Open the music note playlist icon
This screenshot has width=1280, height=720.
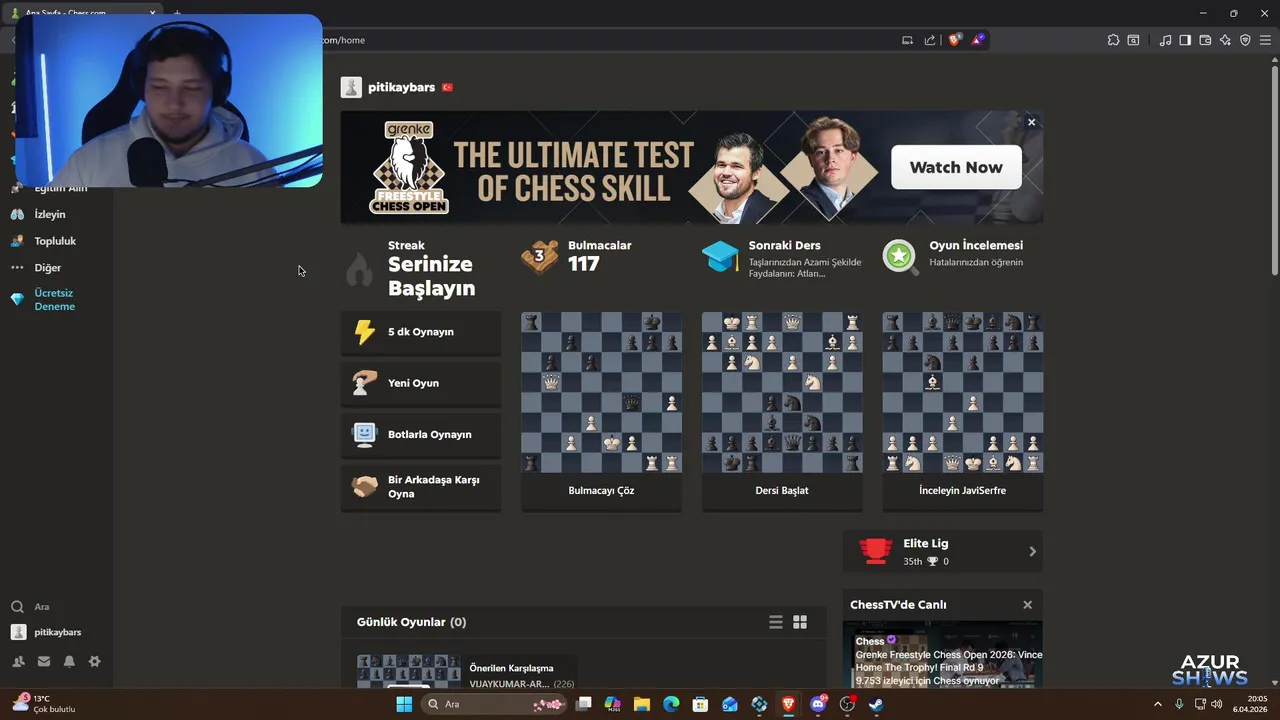click(x=1165, y=40)
